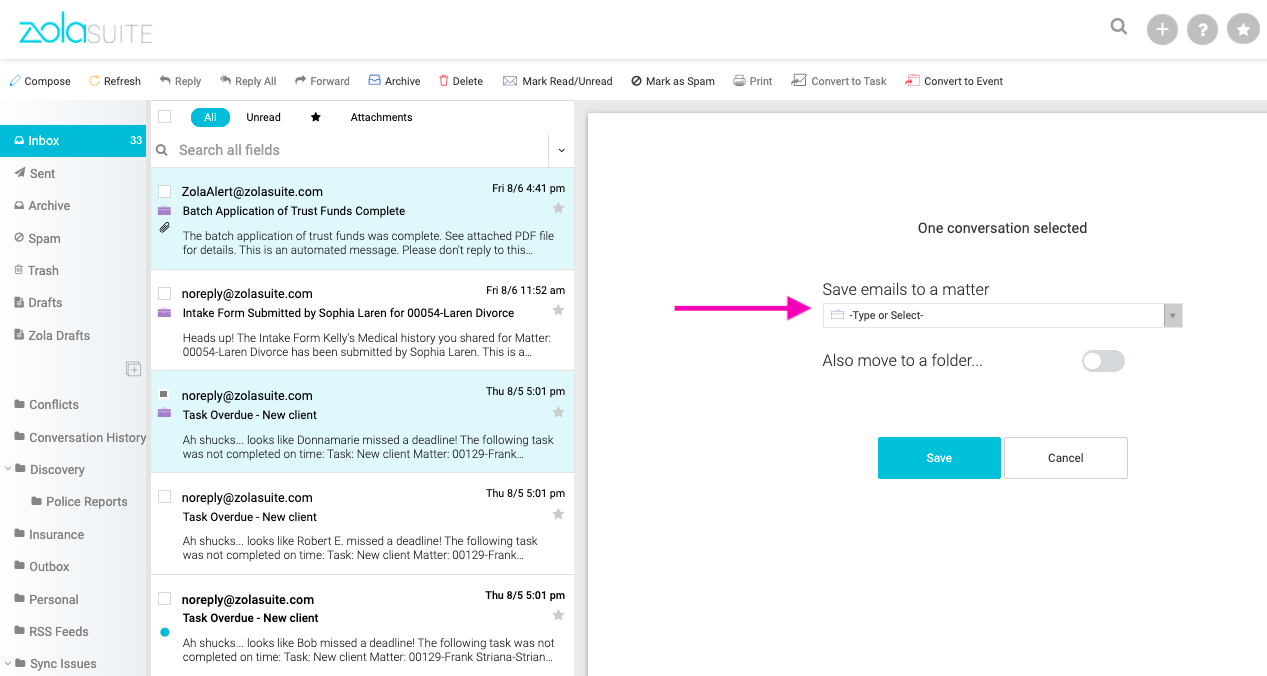Mark the email as Spam

(x=673, y=81)
